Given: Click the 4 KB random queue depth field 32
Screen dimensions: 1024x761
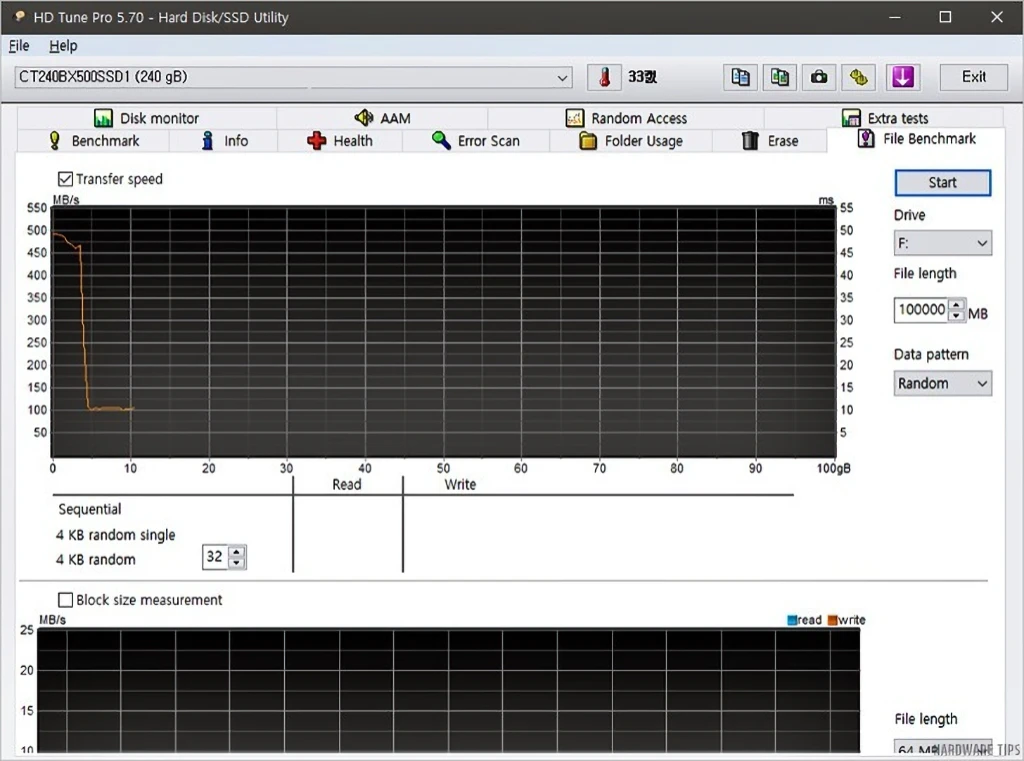Looking at the screenshot, I should (215, 557).
